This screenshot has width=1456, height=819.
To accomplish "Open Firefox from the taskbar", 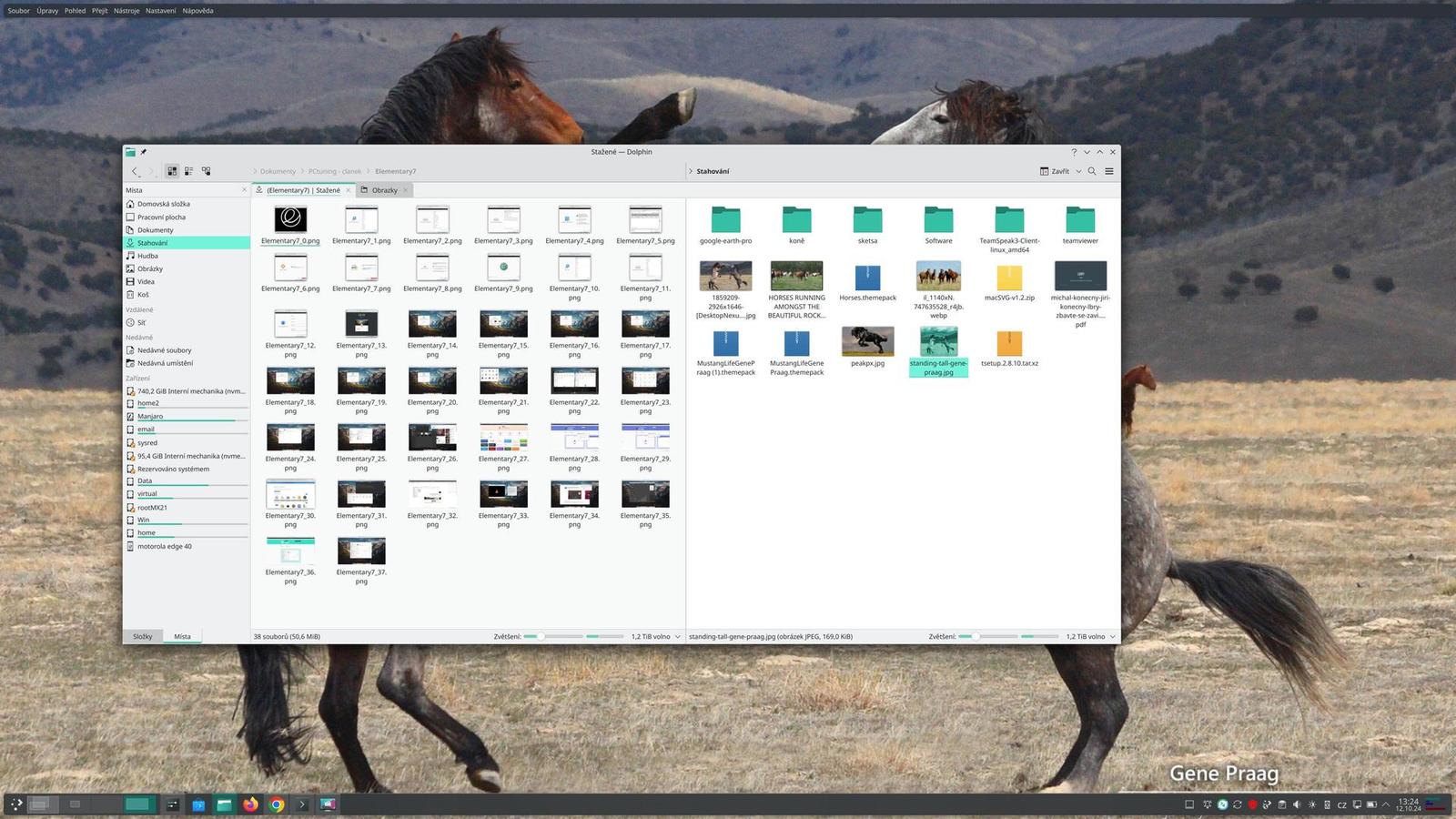I will tap(250, 804).
